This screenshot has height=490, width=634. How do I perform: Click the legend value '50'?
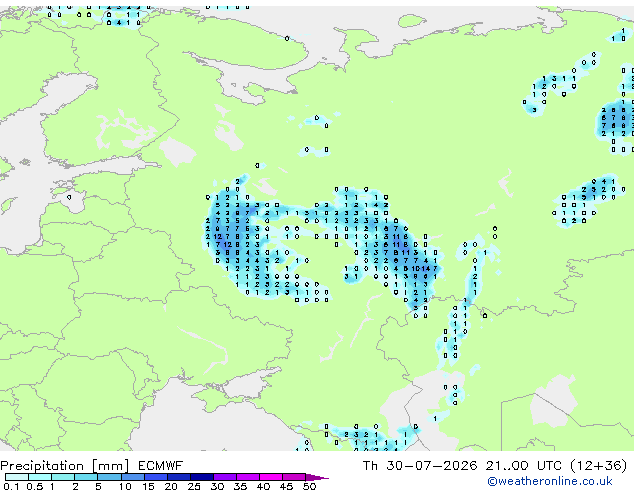(309, 486)
